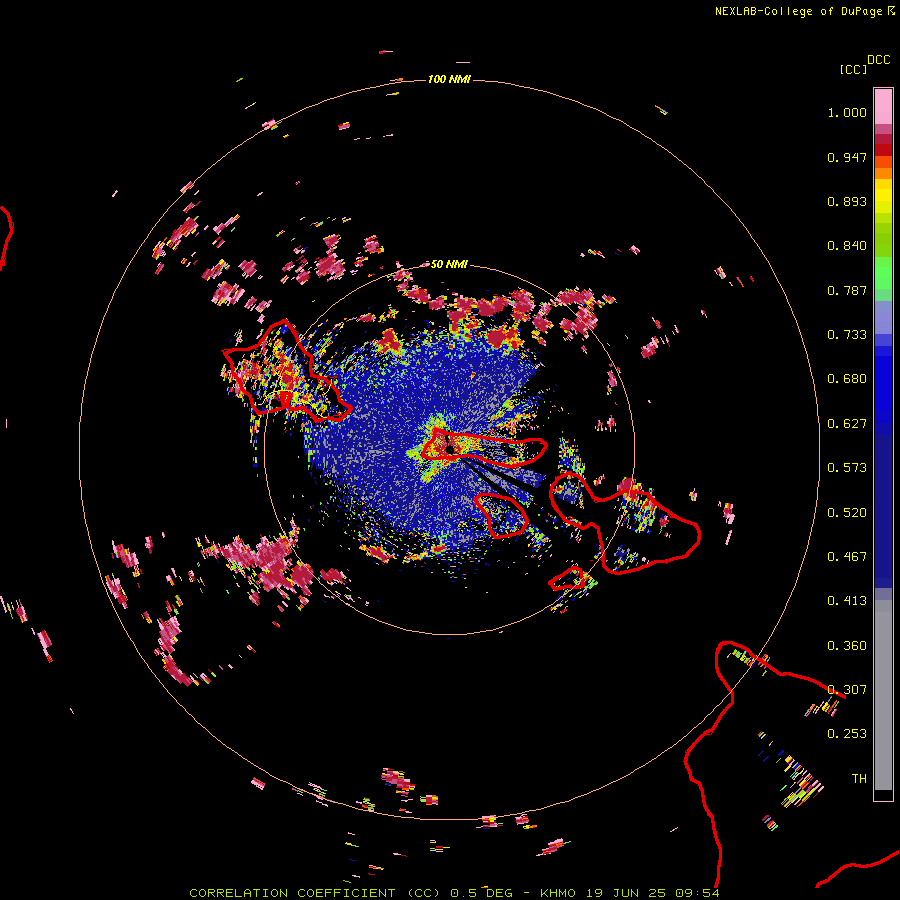Image resolution: width=900 pixels, height=900 pixels.
Task: Click the NEXLAB-College of DuPage label
Action: pos(798,11)
